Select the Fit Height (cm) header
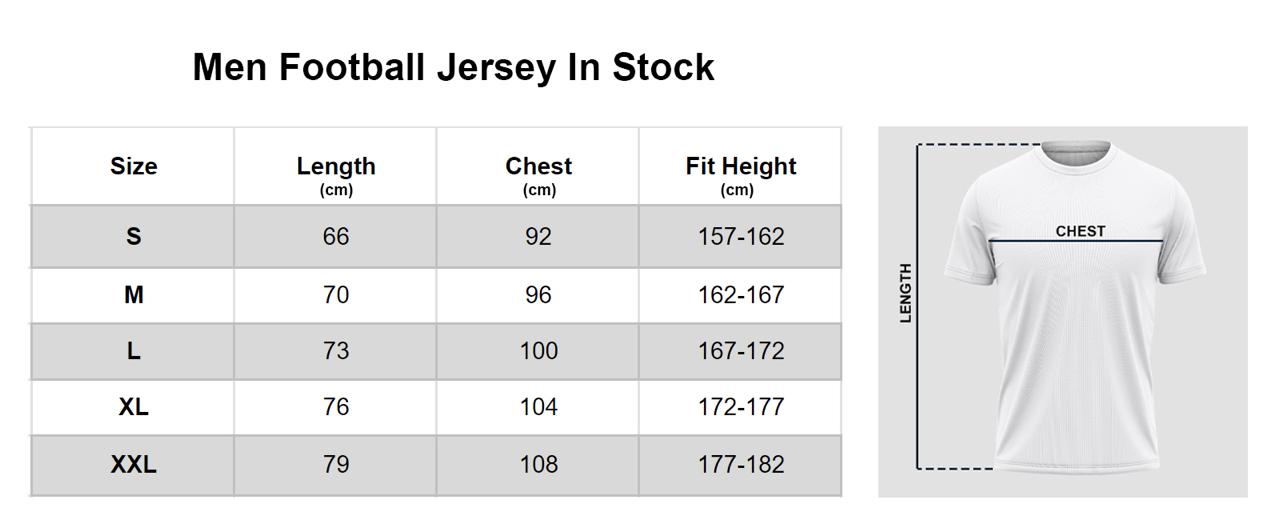1280x528 pixels. pyautogui.click(x=740, y=173)
